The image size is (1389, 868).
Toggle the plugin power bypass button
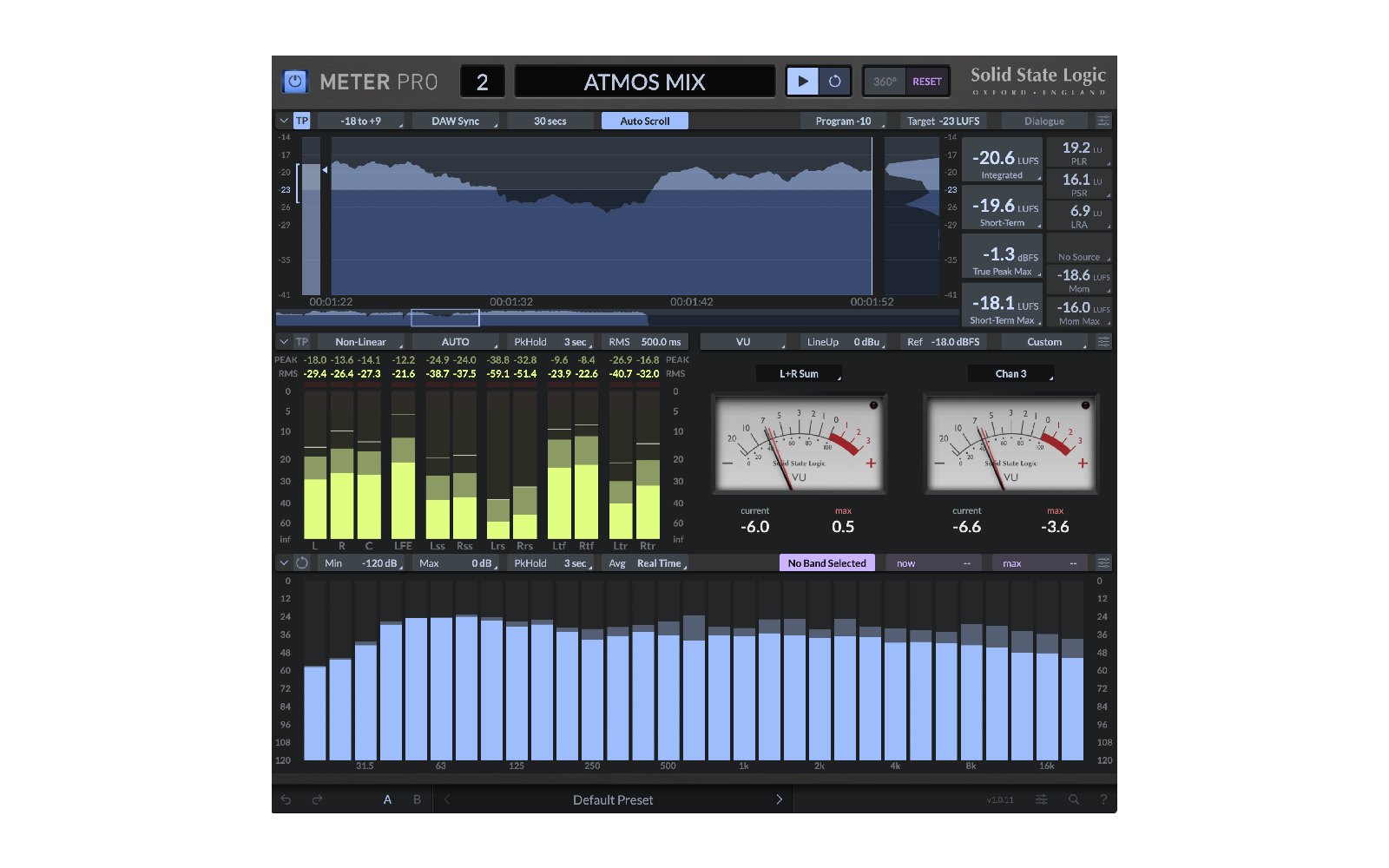295,82
